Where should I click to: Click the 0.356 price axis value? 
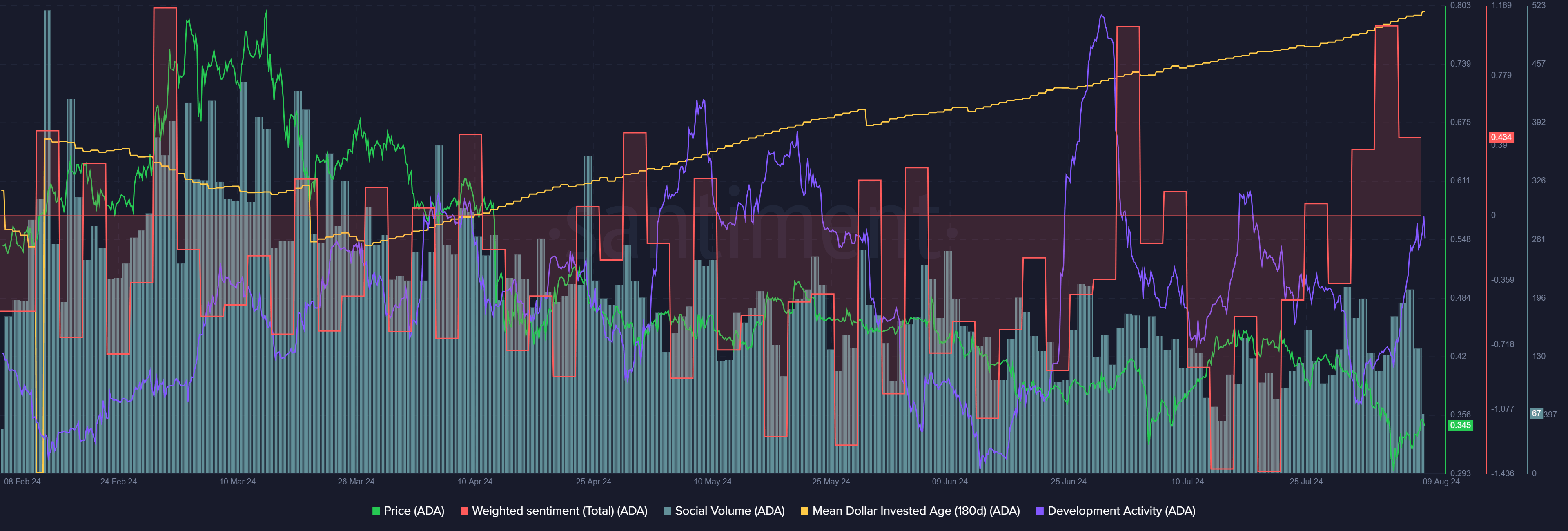[1460, 415]
